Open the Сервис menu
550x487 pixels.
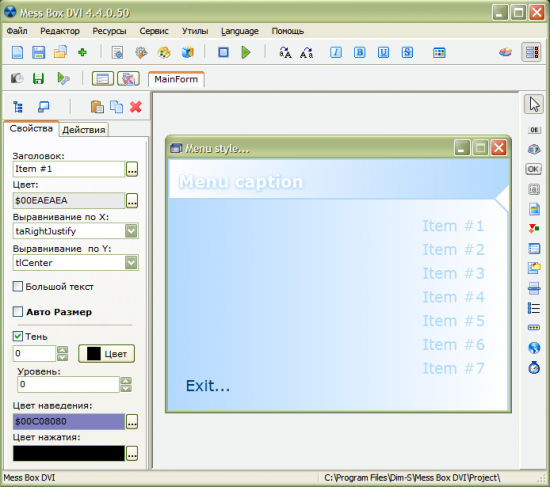154,31
